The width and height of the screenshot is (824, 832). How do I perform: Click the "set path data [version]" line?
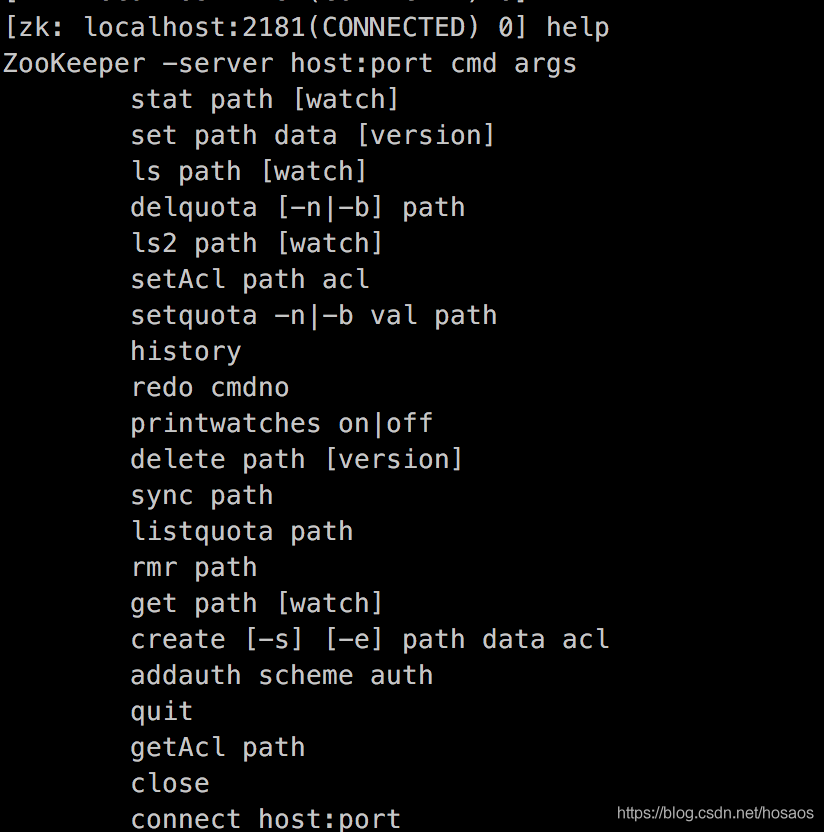[x=312, y=135]
